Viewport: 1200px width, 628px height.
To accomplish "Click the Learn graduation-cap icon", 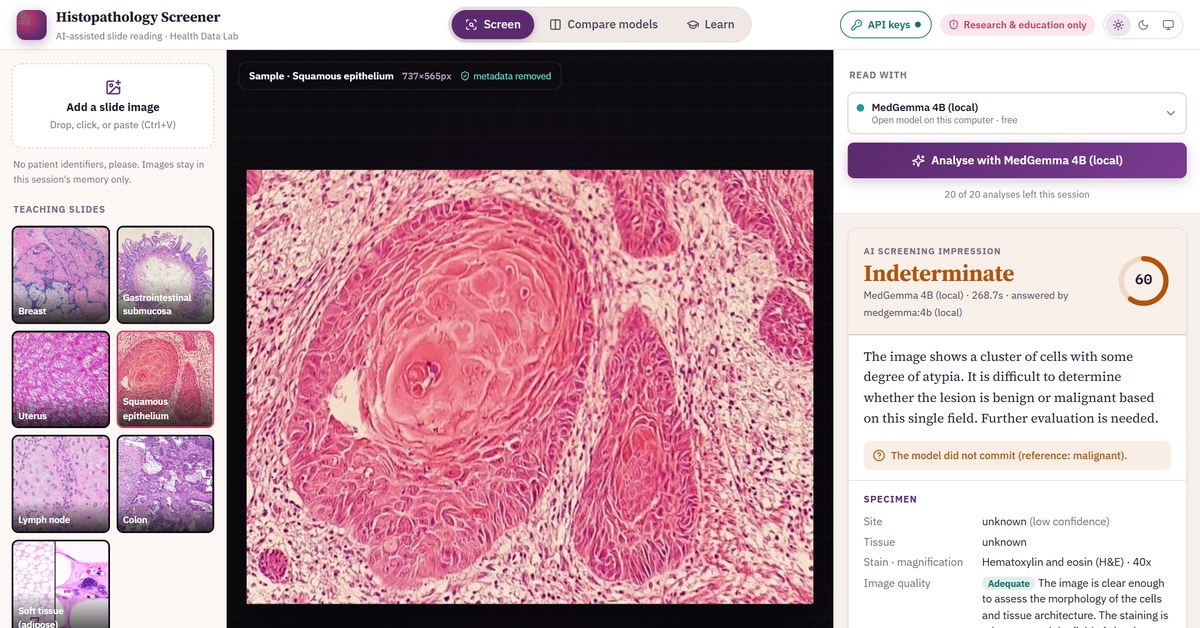I will coord(692,24).
